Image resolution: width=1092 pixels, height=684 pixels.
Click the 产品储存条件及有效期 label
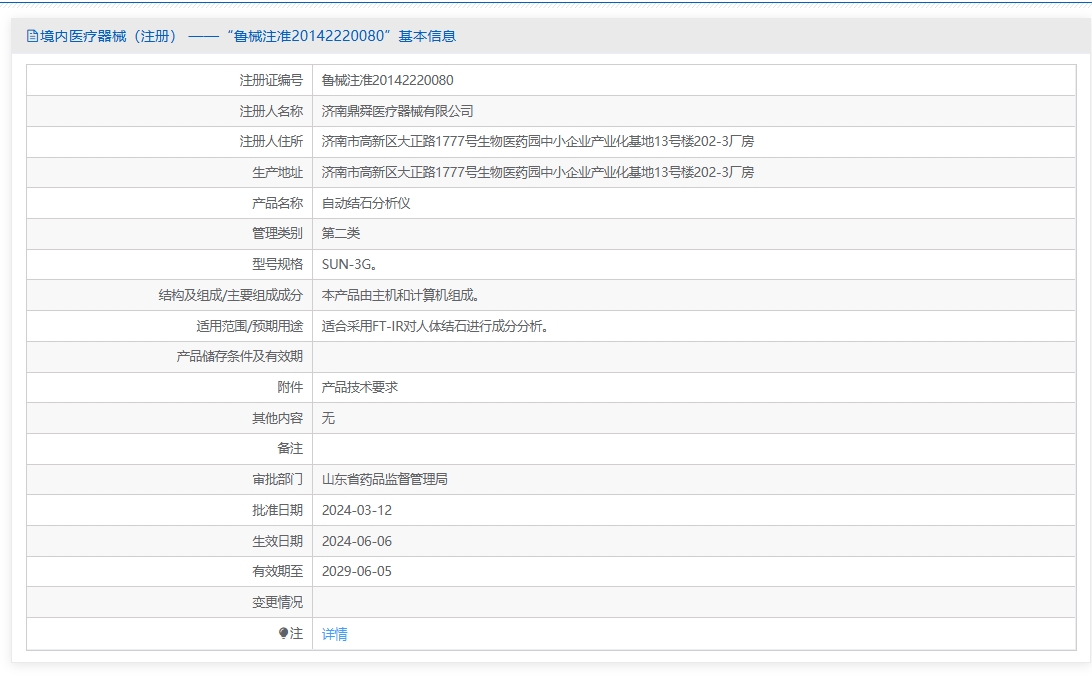coord(240,357)
